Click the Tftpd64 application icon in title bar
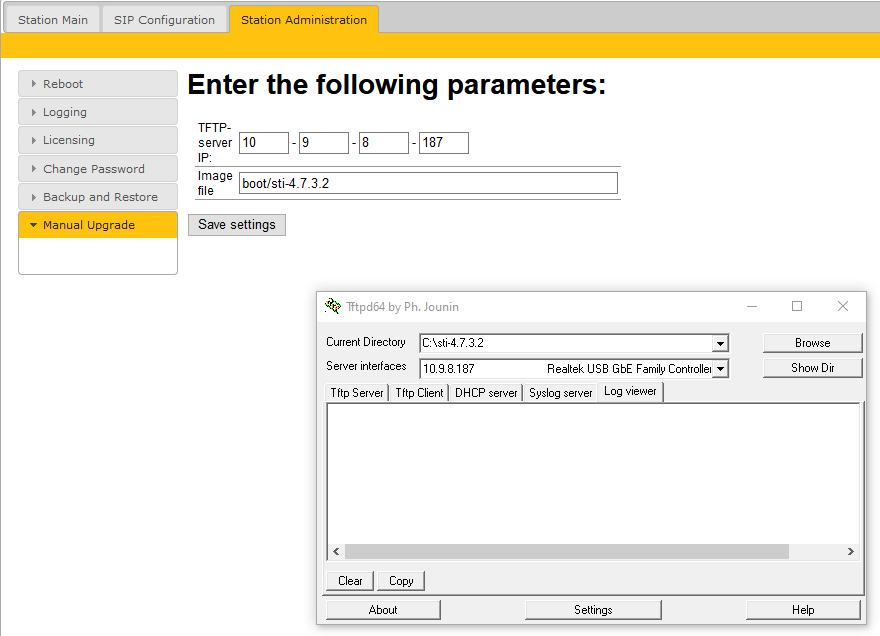 (x=333, y=307)
